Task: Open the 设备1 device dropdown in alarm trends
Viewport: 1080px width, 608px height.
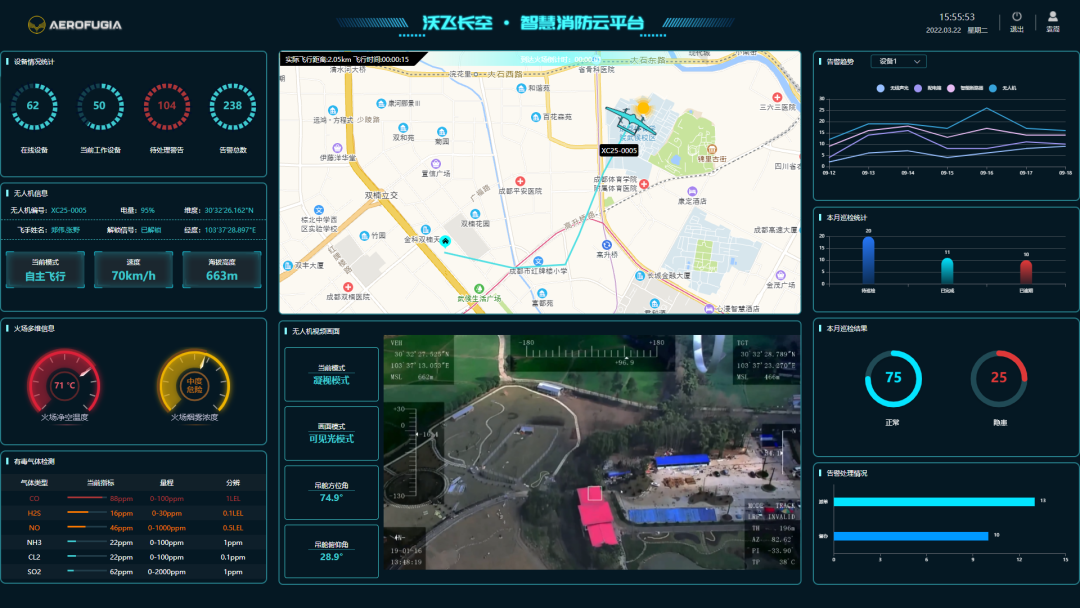Action: [899, 61]
